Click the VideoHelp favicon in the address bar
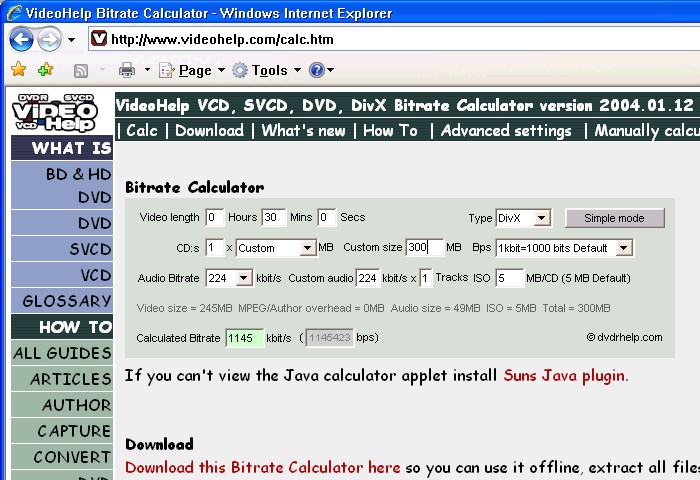This screenshot has height=480, width=700. [x=99, y=39]
